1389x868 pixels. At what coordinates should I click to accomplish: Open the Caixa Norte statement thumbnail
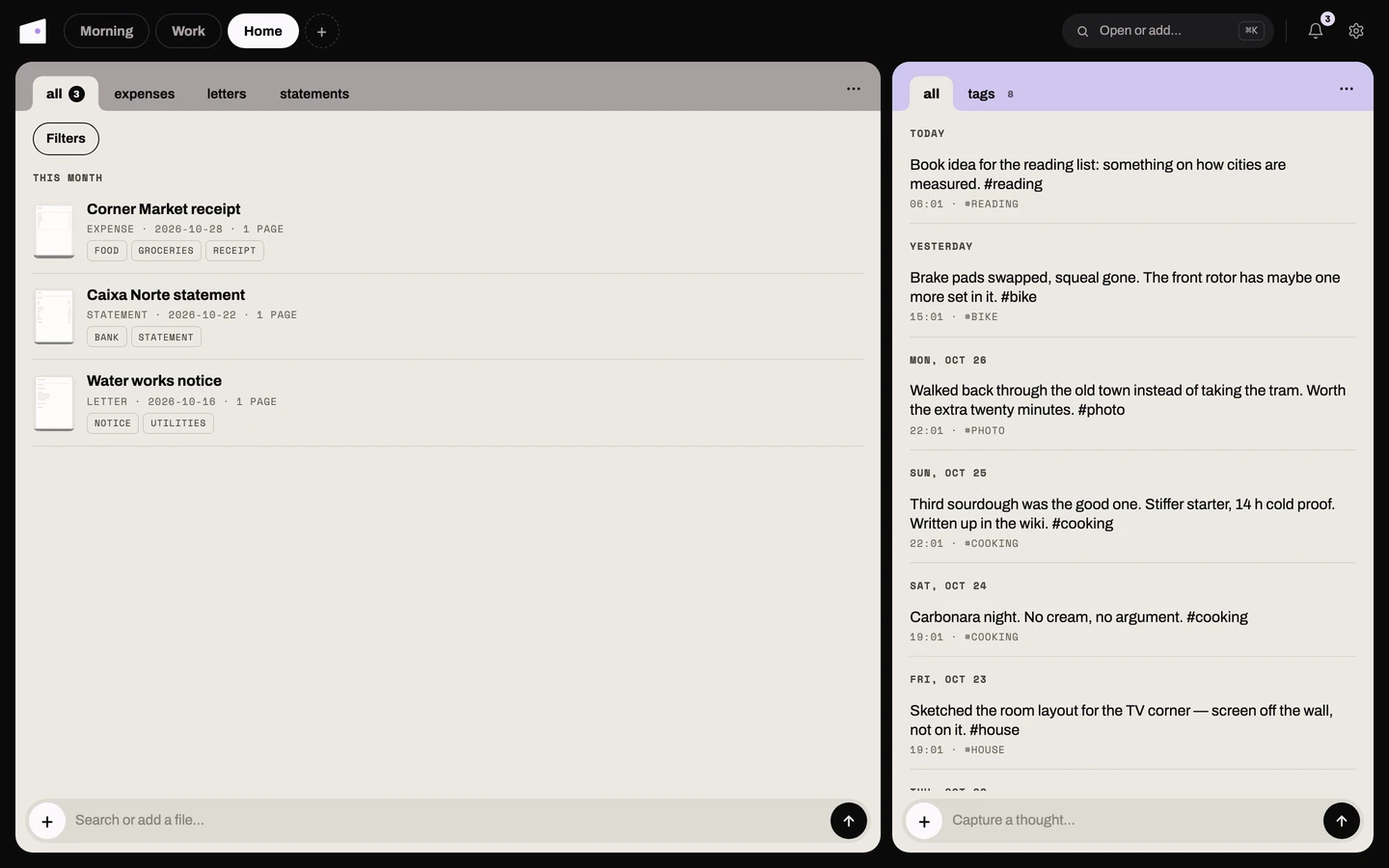(54, 316)
